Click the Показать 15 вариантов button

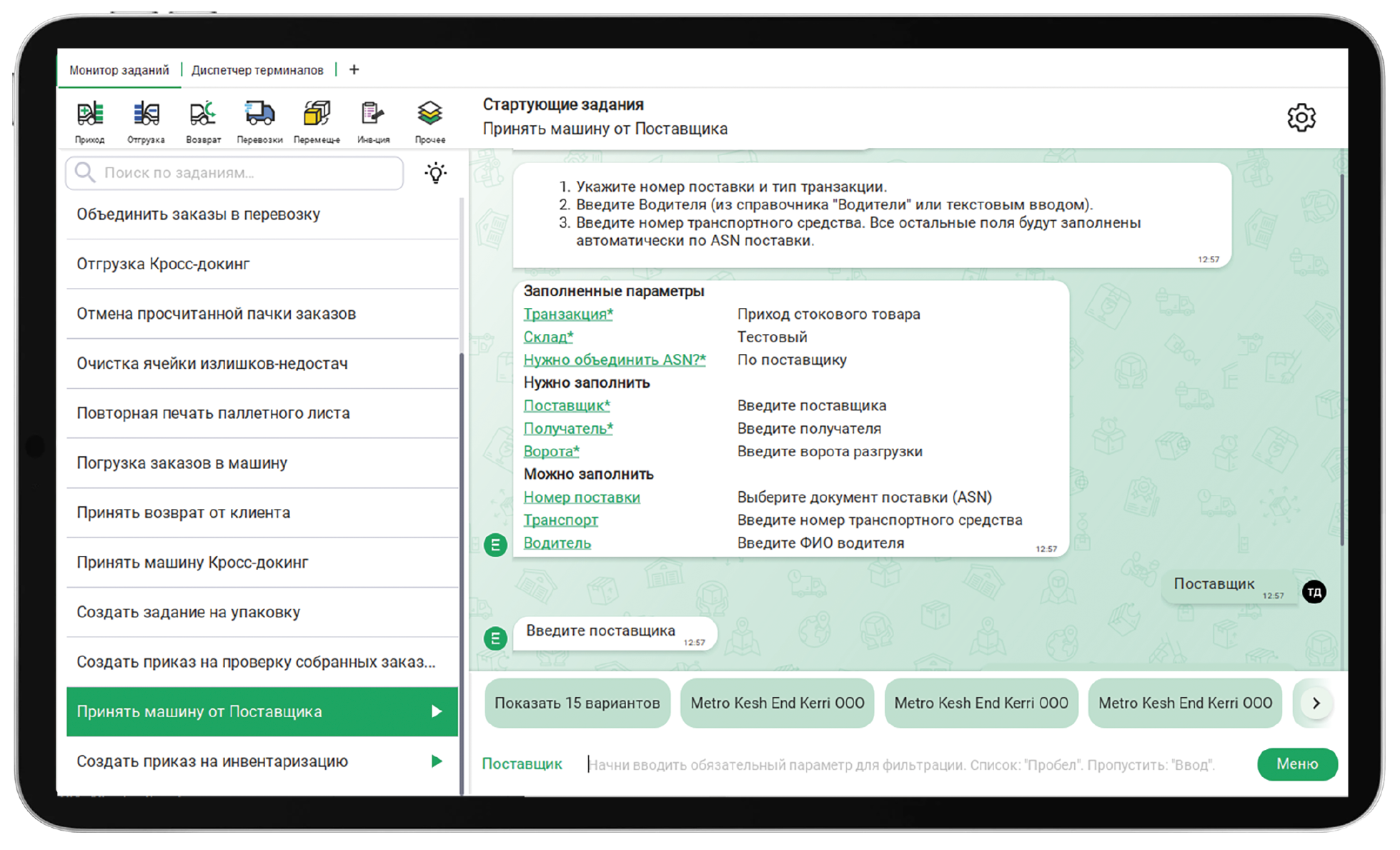[577, 703]
